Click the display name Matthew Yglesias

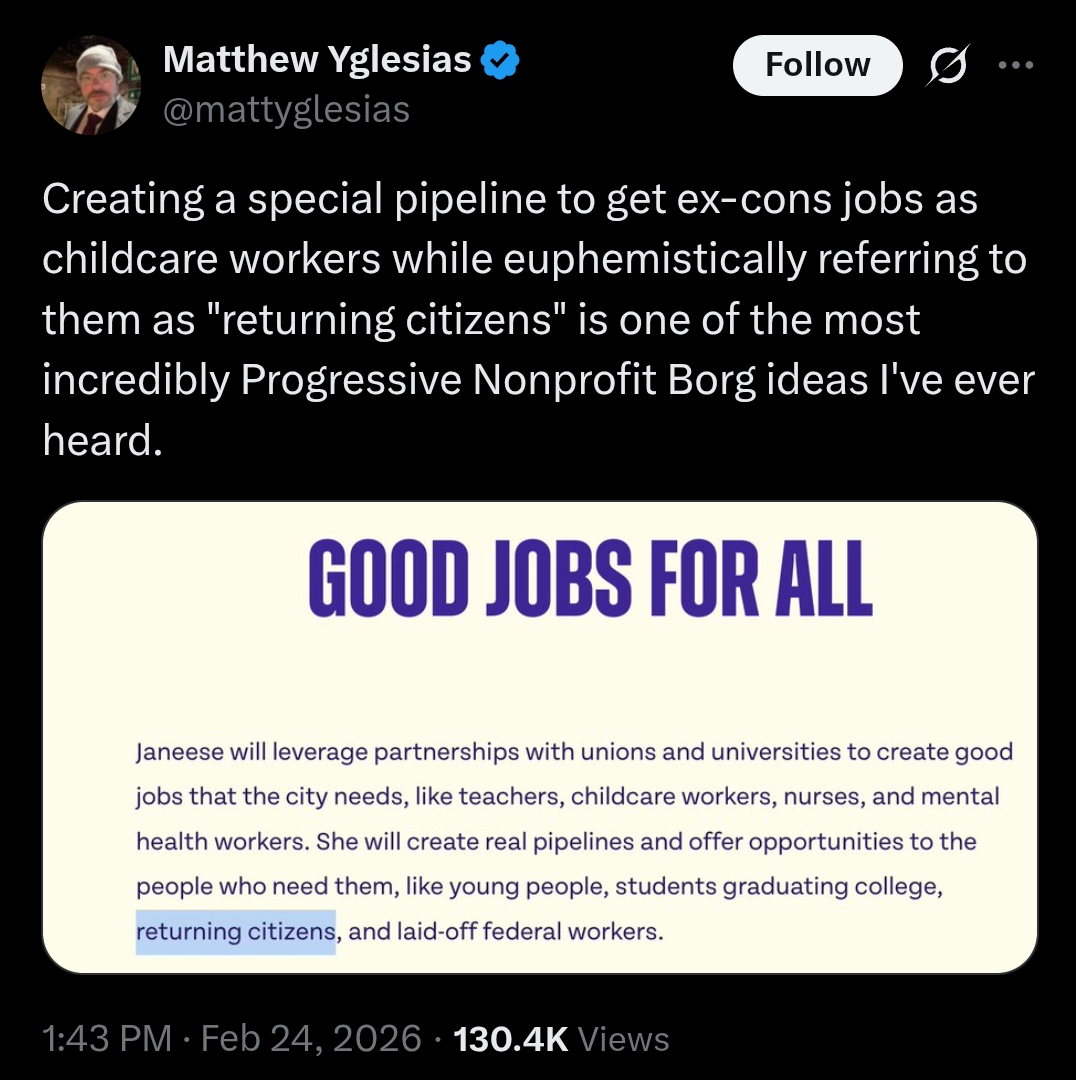316,61
